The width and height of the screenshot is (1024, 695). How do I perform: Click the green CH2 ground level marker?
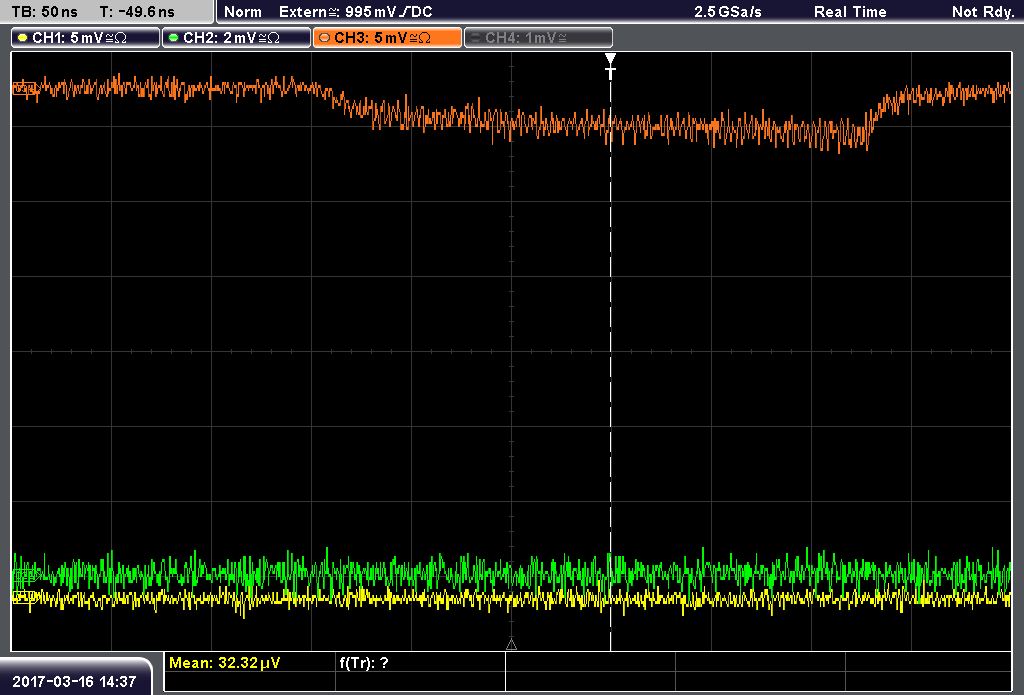[x=25, y=575]
